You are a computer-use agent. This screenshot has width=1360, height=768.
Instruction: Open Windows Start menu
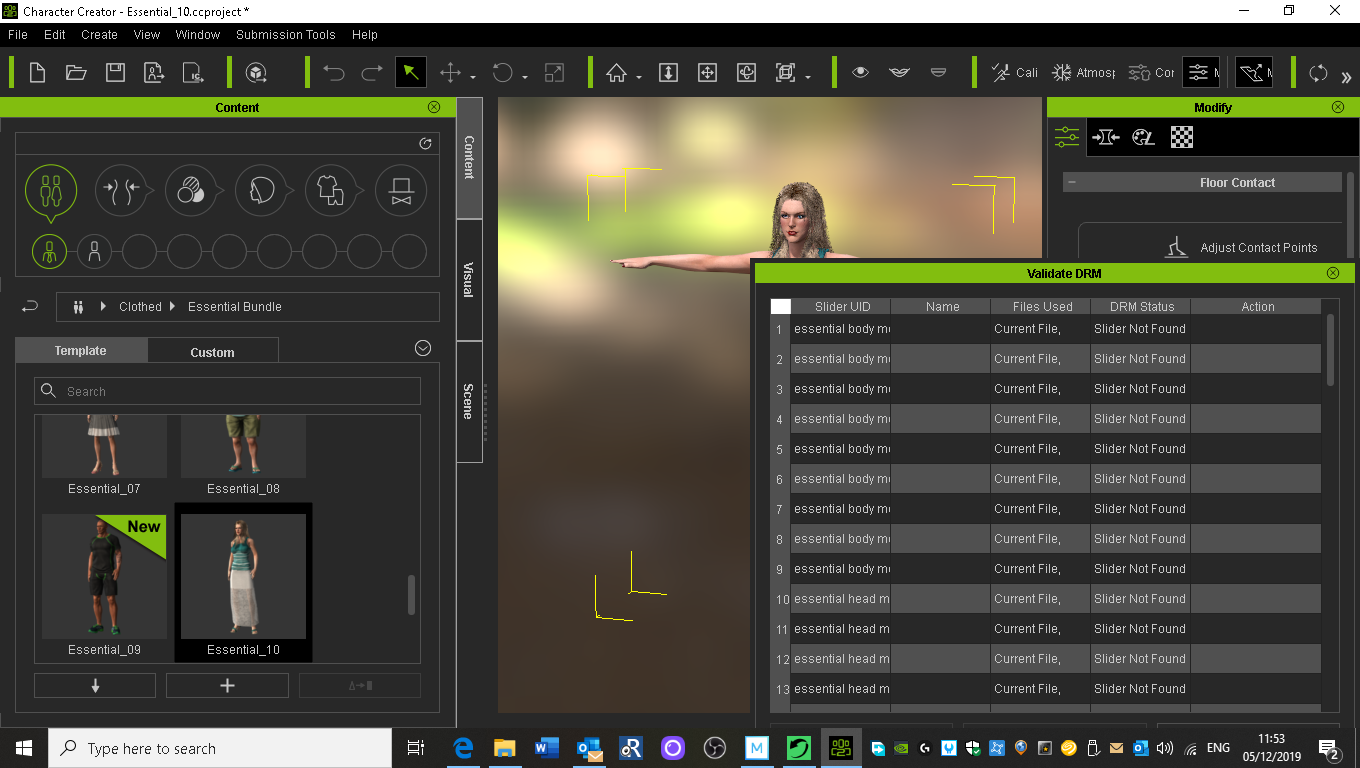coord(24,748)
